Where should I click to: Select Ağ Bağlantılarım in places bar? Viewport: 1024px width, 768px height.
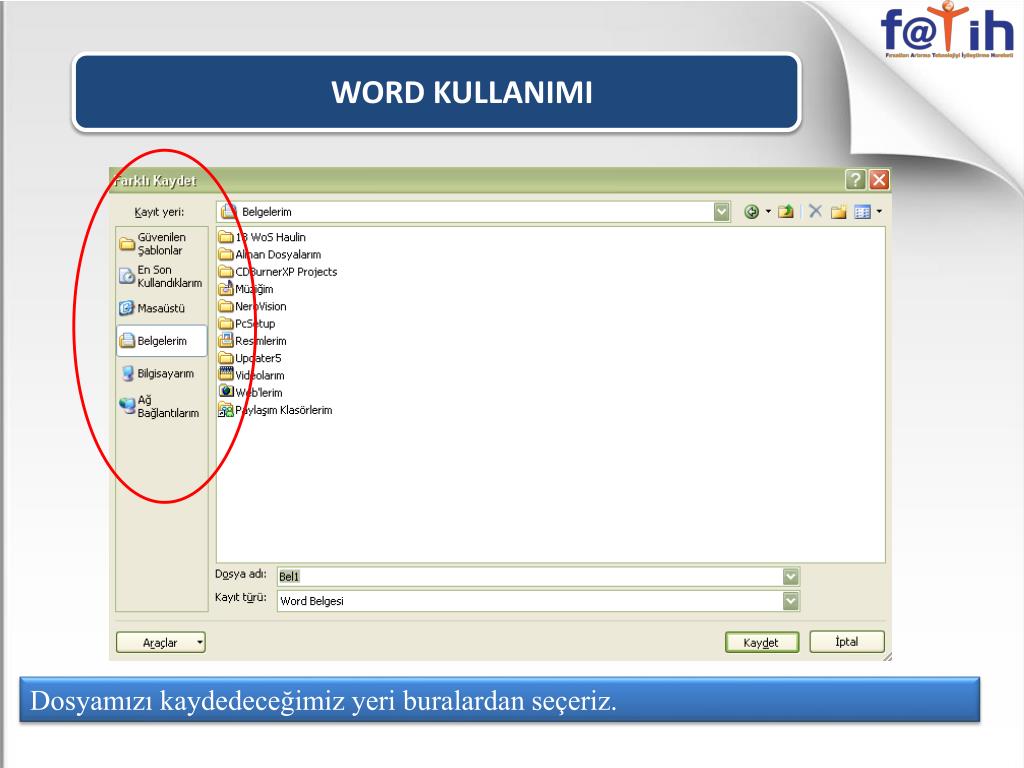[x=161, y=406]
